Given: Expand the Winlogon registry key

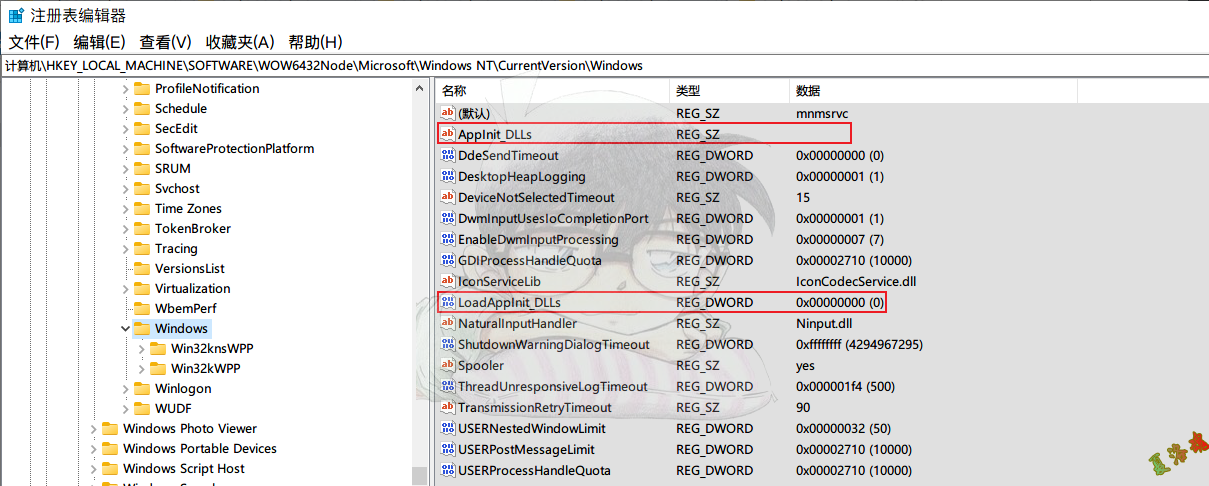Looking at the screenshot, I should coord(125,388).
